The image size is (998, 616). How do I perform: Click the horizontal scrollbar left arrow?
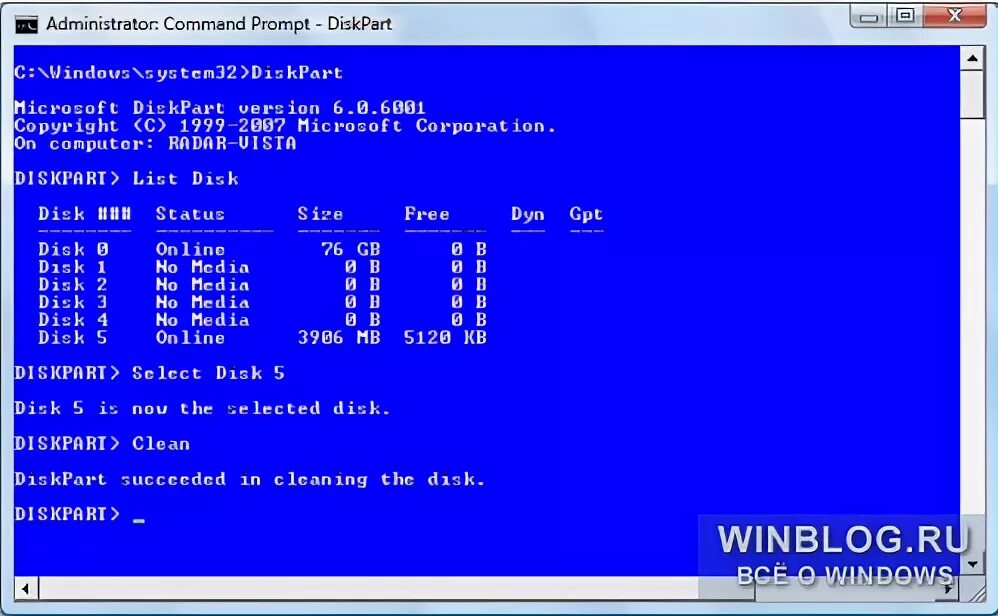(25, 589)
